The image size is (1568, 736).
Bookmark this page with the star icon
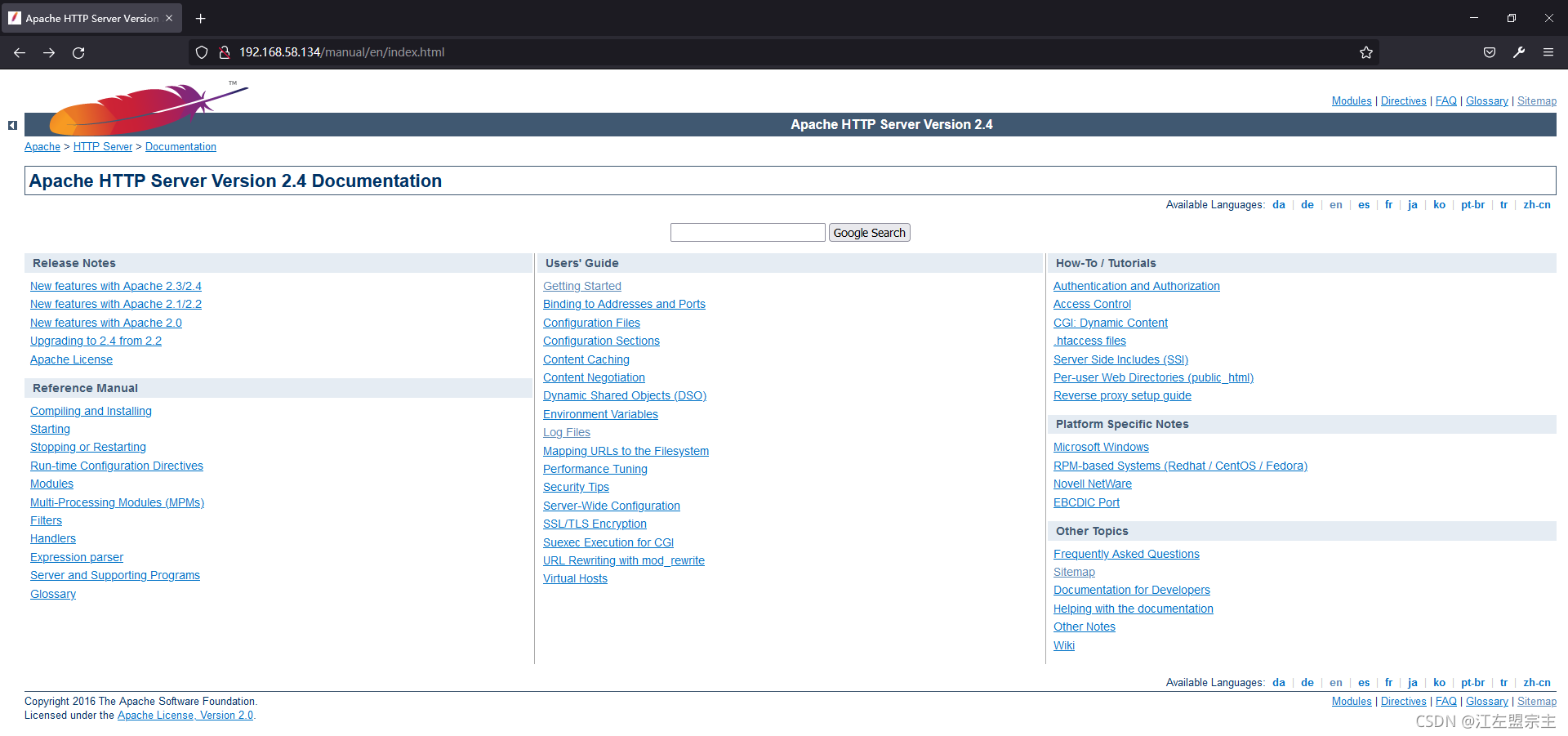coord(1366,52)
